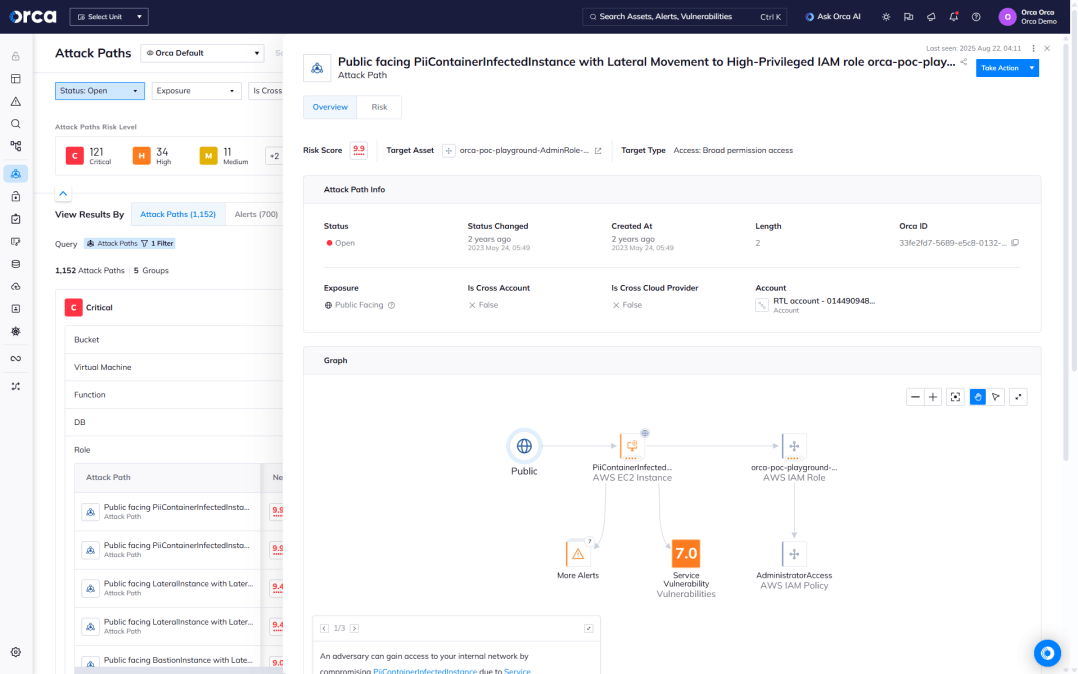Enable the hand pan mode in graph
Screen dimensions: 1078x674
977,397
